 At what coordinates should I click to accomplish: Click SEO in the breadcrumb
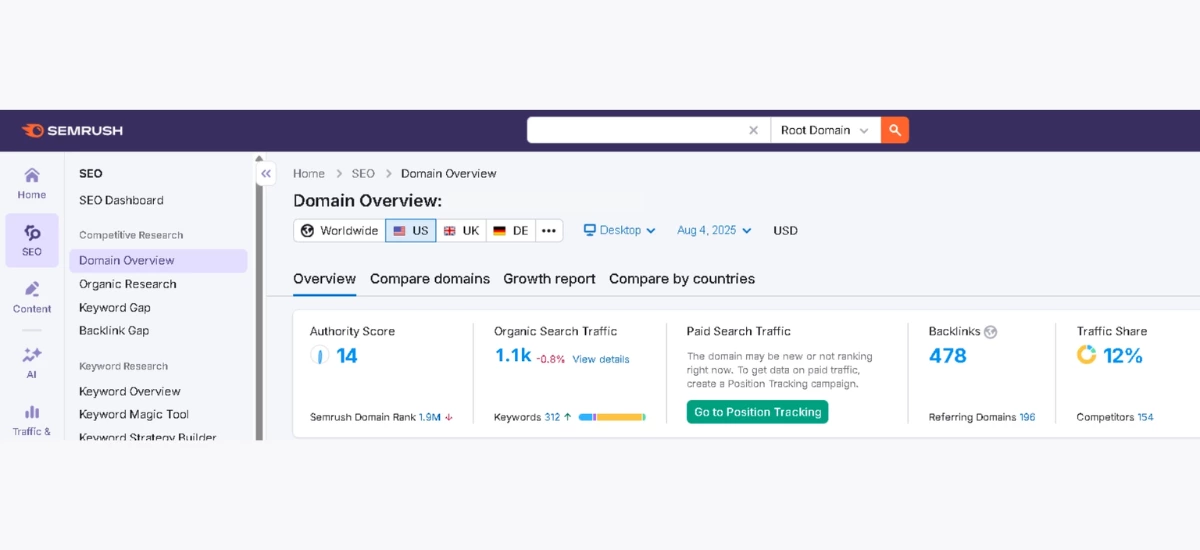[x=363, y=174]
